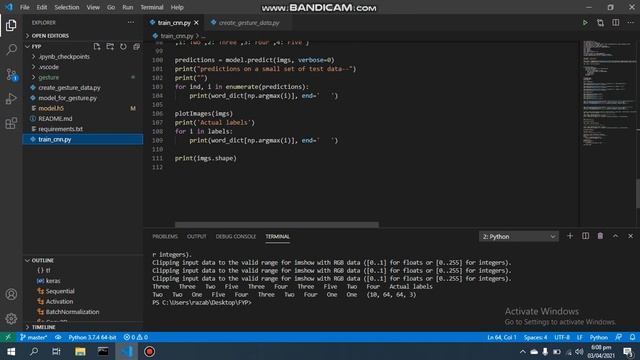Image resolution: width=640 pixels, height=360 pixels.
Task: Split the terminal panel
Action: 585,236
